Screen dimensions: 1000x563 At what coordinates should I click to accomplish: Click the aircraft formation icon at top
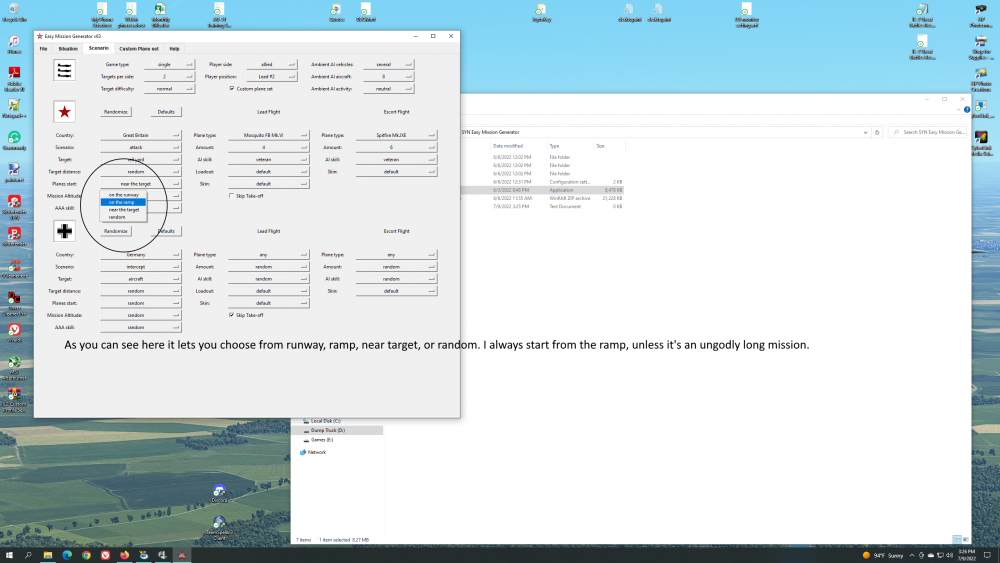click(x=65, y=69)
